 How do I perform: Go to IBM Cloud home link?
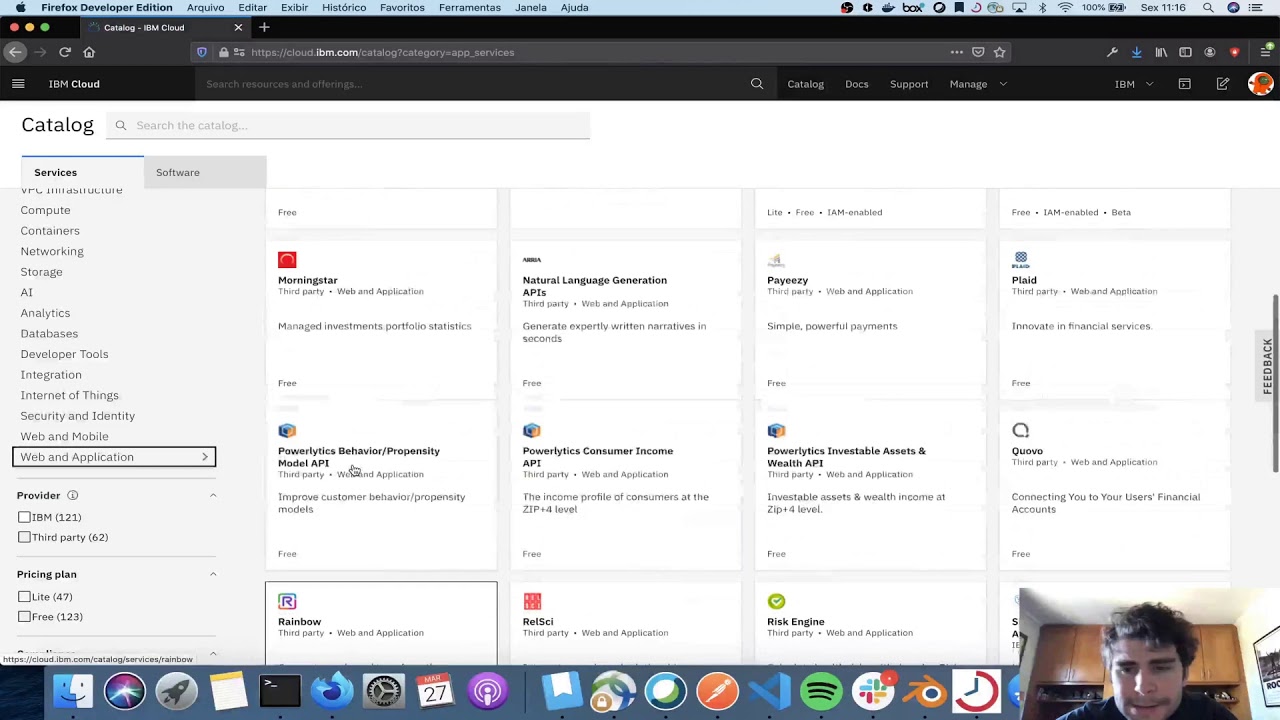tap(74, 84)
